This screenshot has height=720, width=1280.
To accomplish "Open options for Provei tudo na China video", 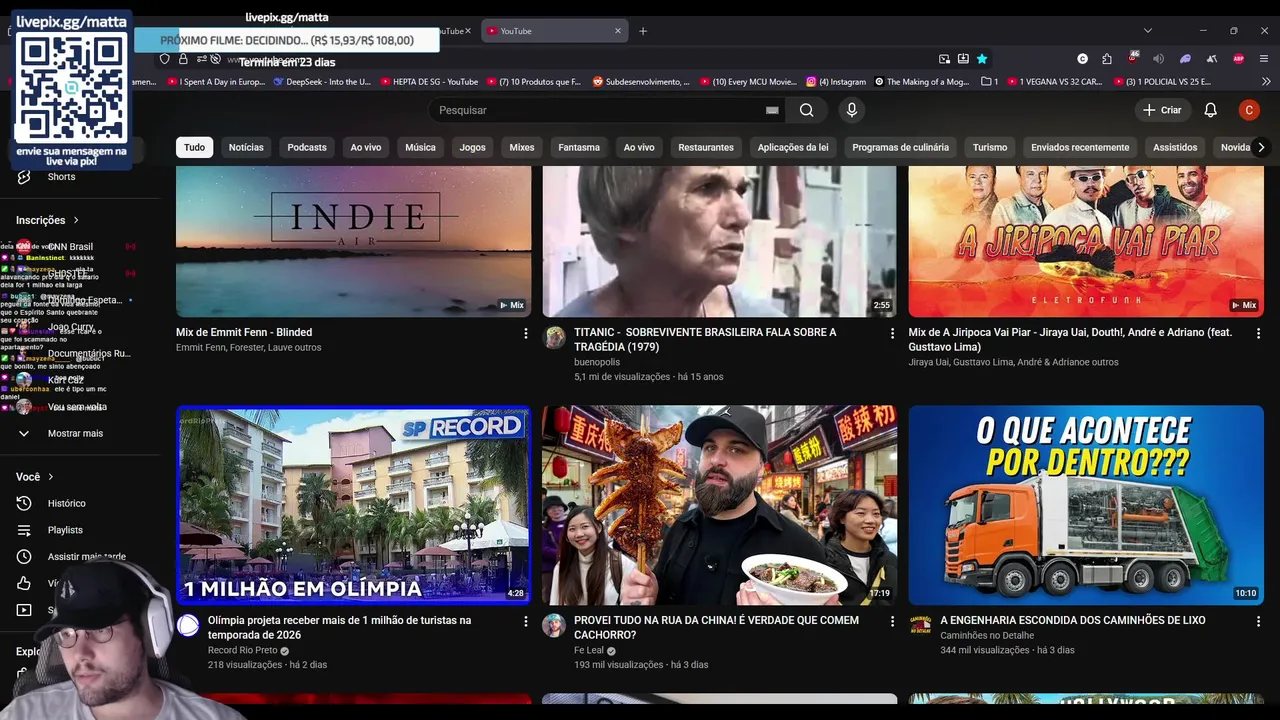I will pyautogui.click(x=892, y=621).
